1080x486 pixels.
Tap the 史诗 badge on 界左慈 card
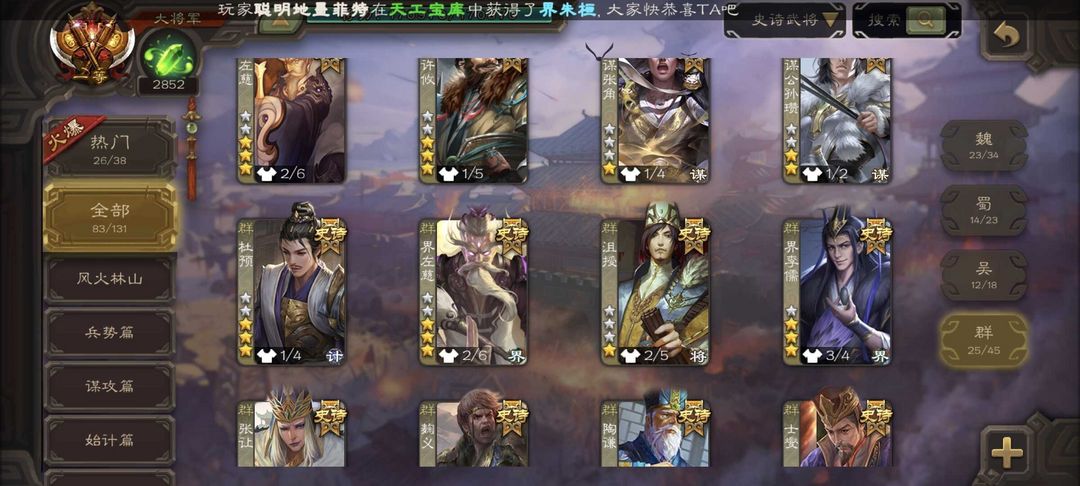point(512,235)
